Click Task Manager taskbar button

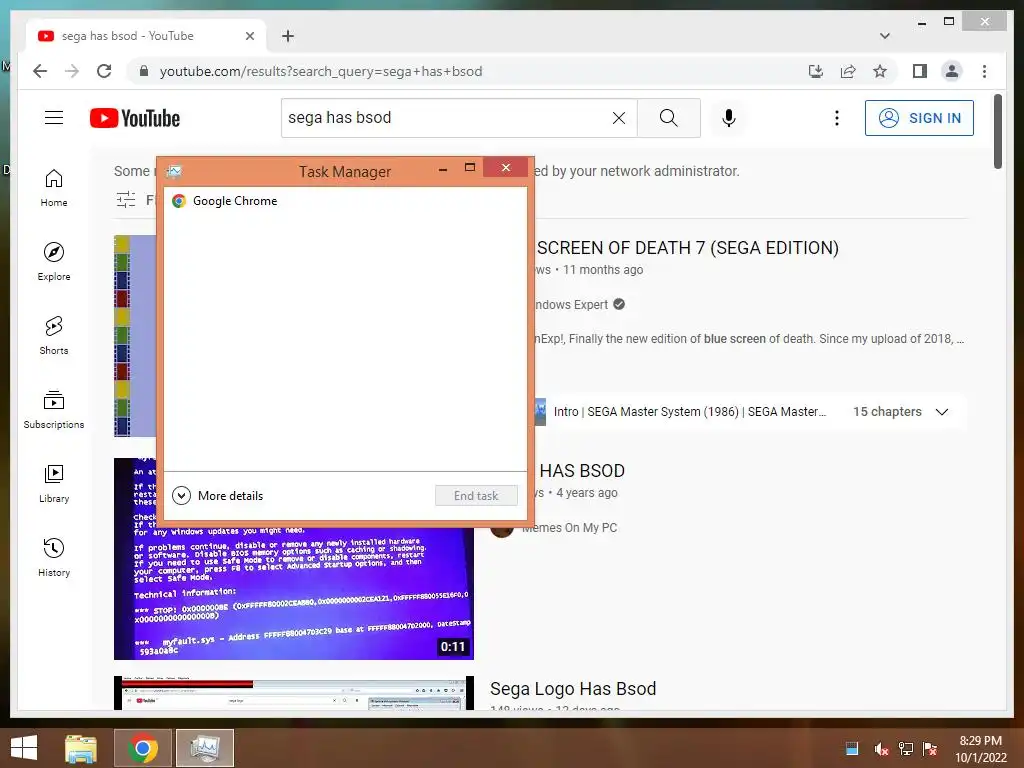[205, 748]
